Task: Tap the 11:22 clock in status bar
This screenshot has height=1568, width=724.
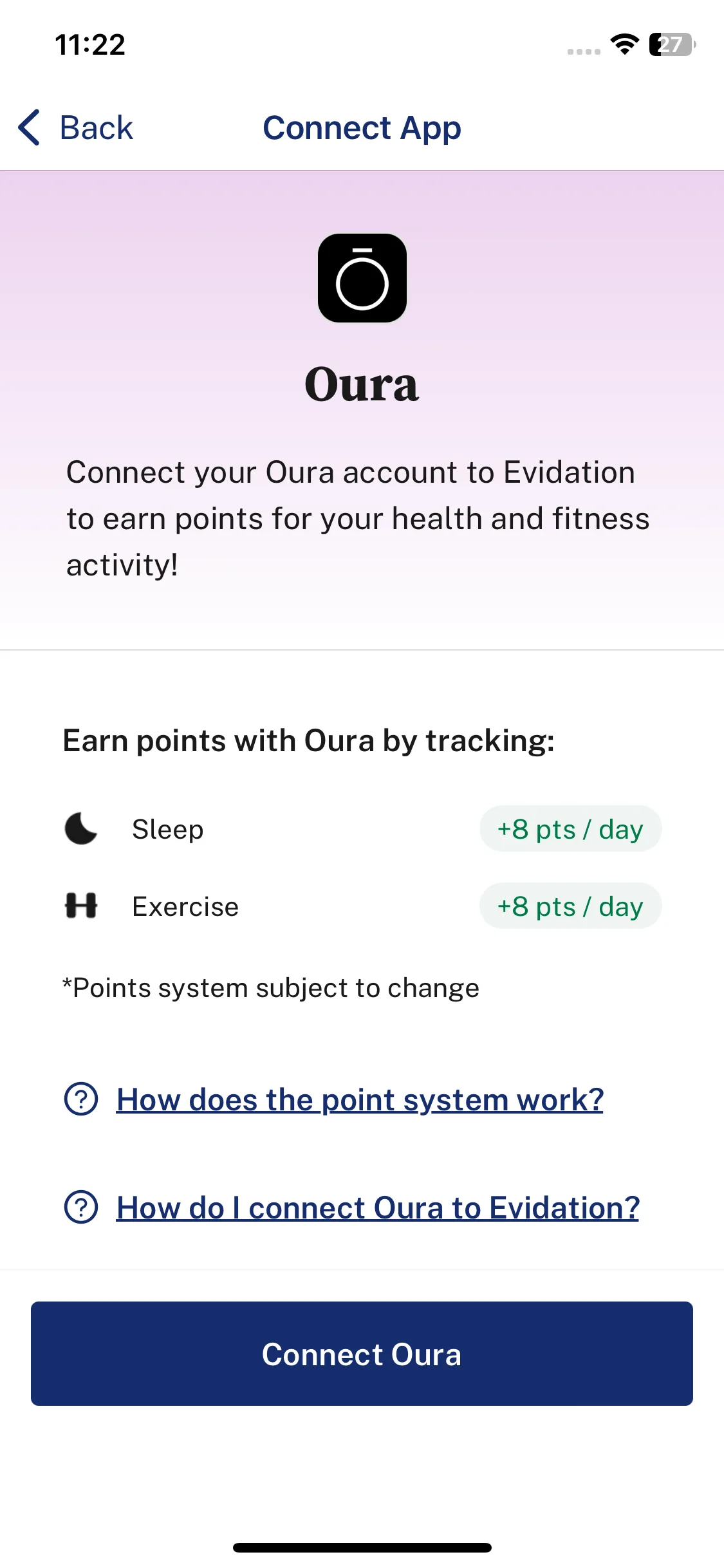Action: pyautogui.click(x=90, y=44)
